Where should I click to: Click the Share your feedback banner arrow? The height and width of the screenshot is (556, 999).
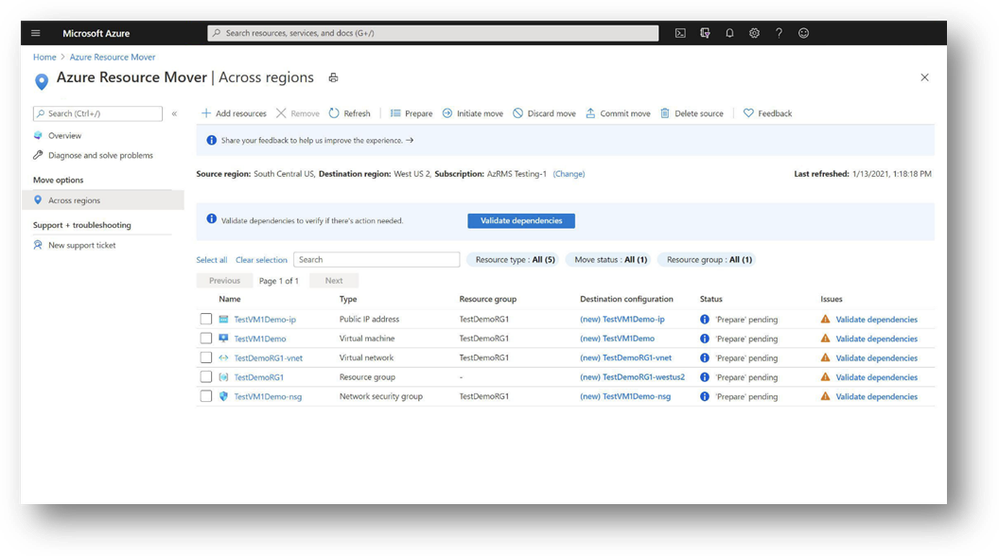click(x=410, y=140)
